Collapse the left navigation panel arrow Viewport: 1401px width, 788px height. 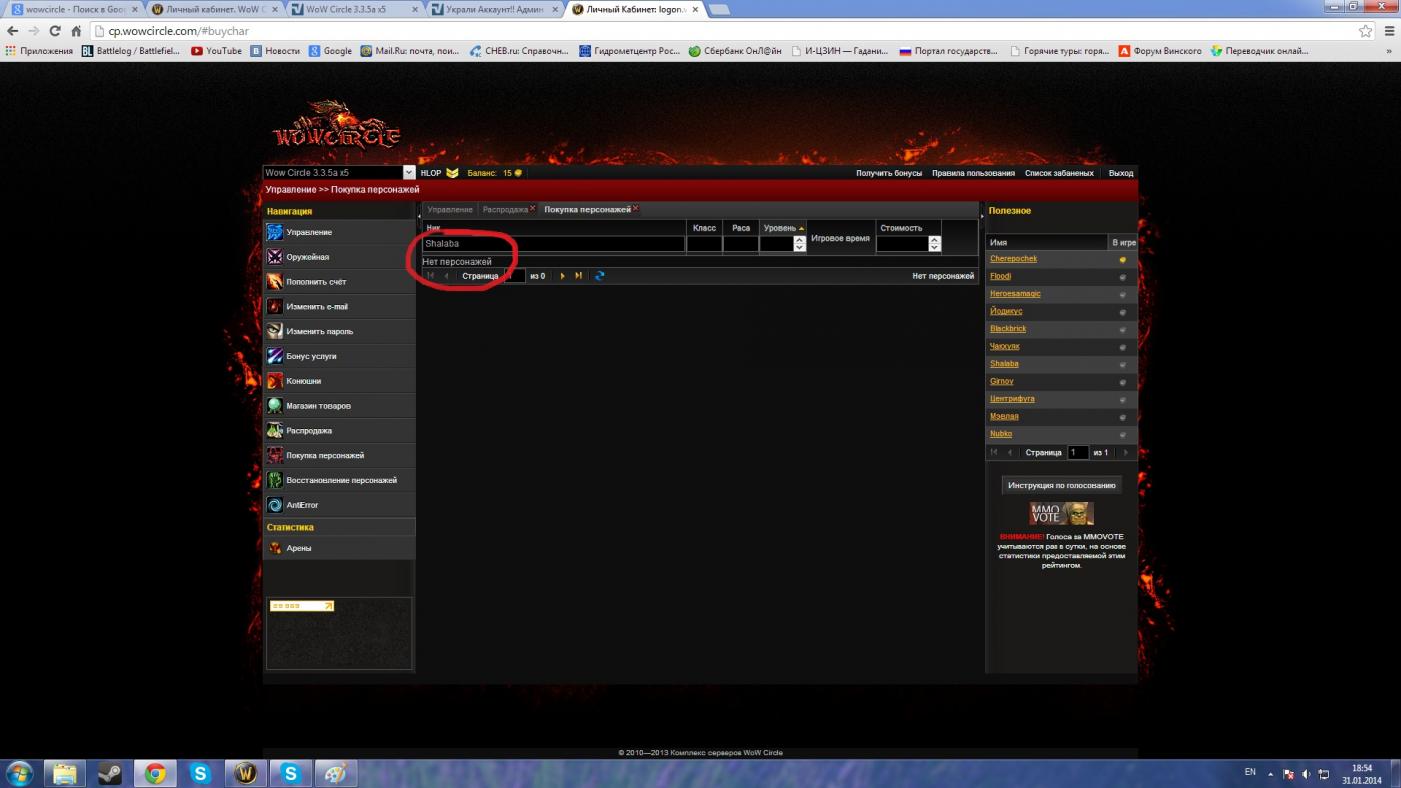419,216
